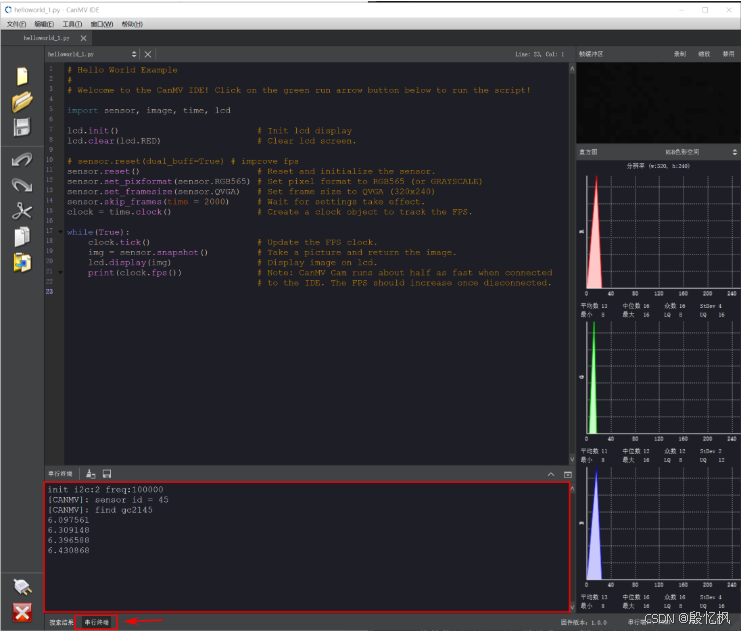Save the script with the floppy disk icon
Viewport: 742px width, 632px height.
(x=22, y=127)
